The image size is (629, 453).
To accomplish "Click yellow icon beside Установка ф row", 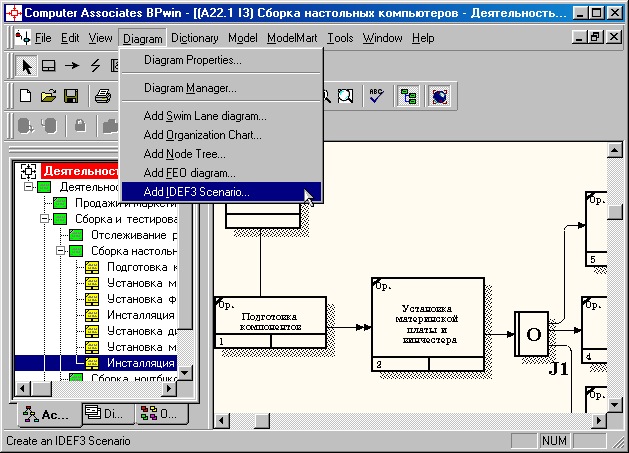I will click(92, 299).
